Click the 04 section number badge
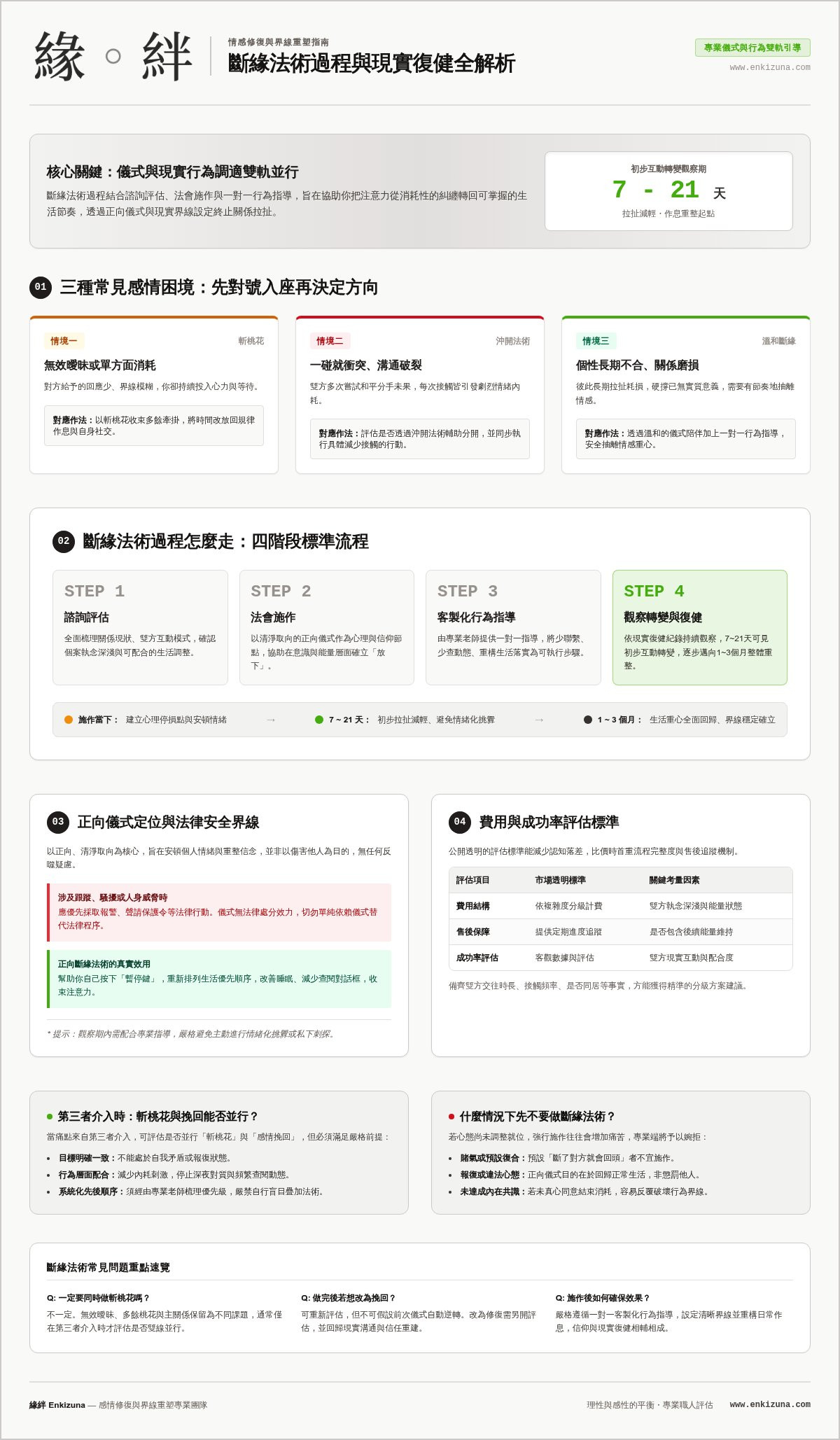Image resolution: width=840 pixels, height=1440 pixels. pos(460,822)
